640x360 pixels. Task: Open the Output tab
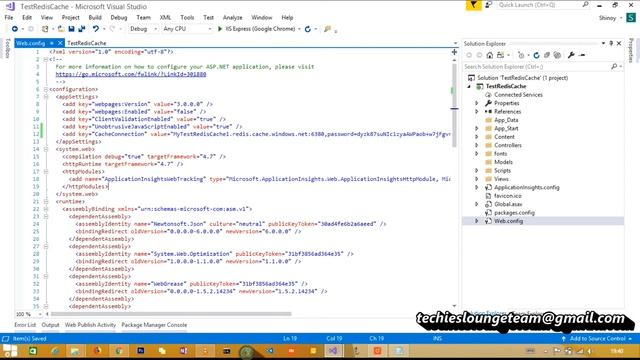50,325
